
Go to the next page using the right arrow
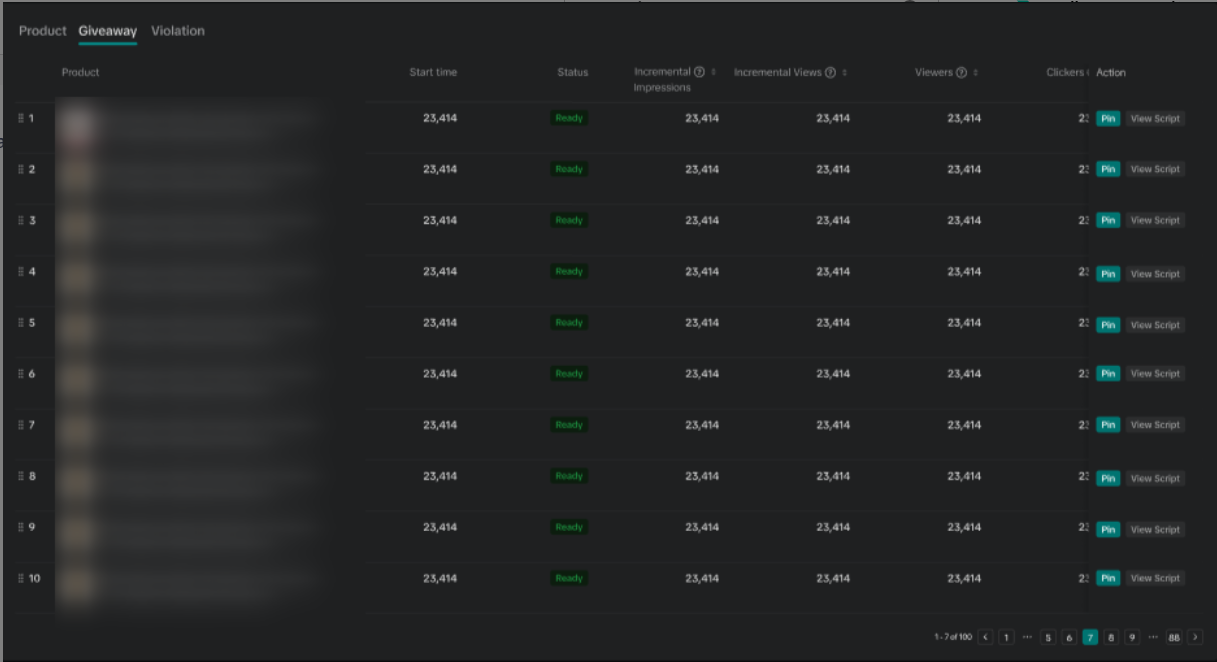tap(1195, 637)
